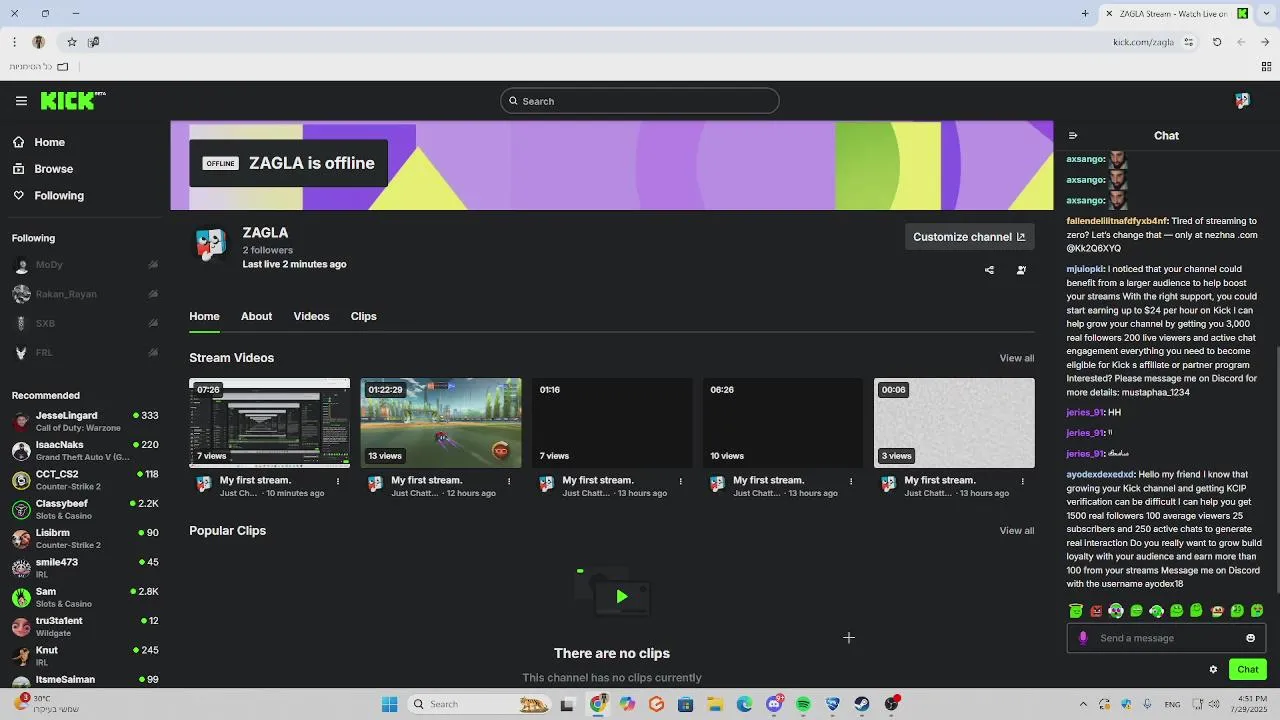This screenshot has height=720, width=1280.
Task: Open the user profile avatar menu
Action: [1242, 100]
